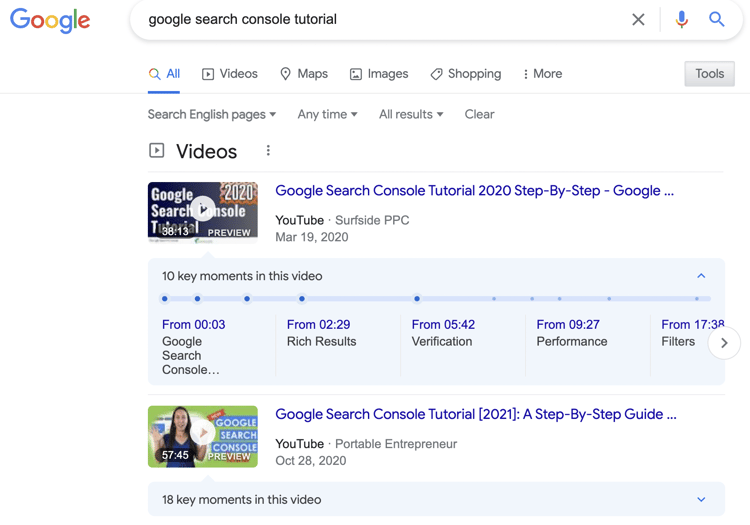
Task: Switch to the Maps tab
Action: tap(304, 74)
